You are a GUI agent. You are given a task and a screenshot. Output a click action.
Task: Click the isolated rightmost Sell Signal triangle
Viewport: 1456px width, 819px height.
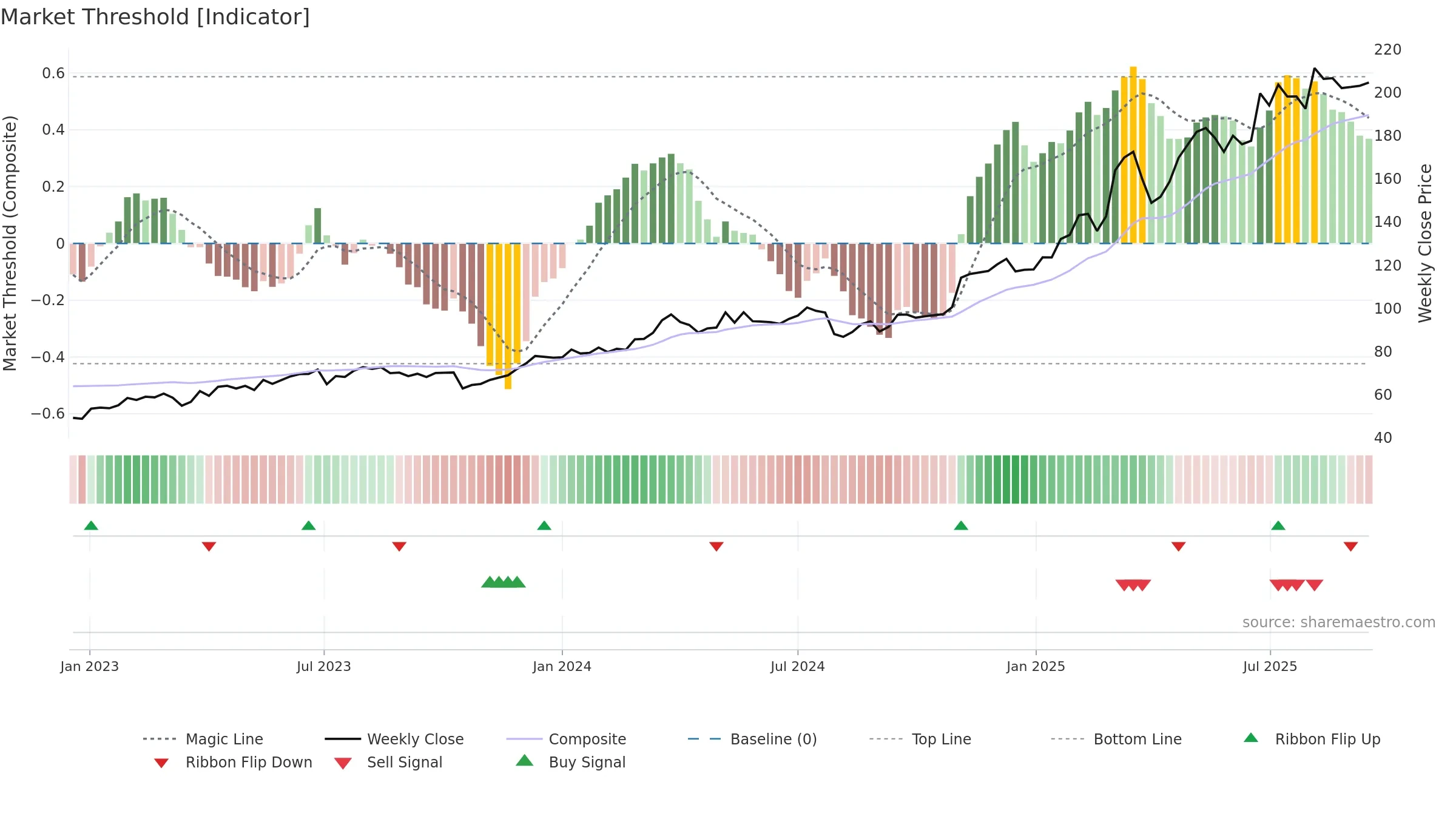point(1315,585)
